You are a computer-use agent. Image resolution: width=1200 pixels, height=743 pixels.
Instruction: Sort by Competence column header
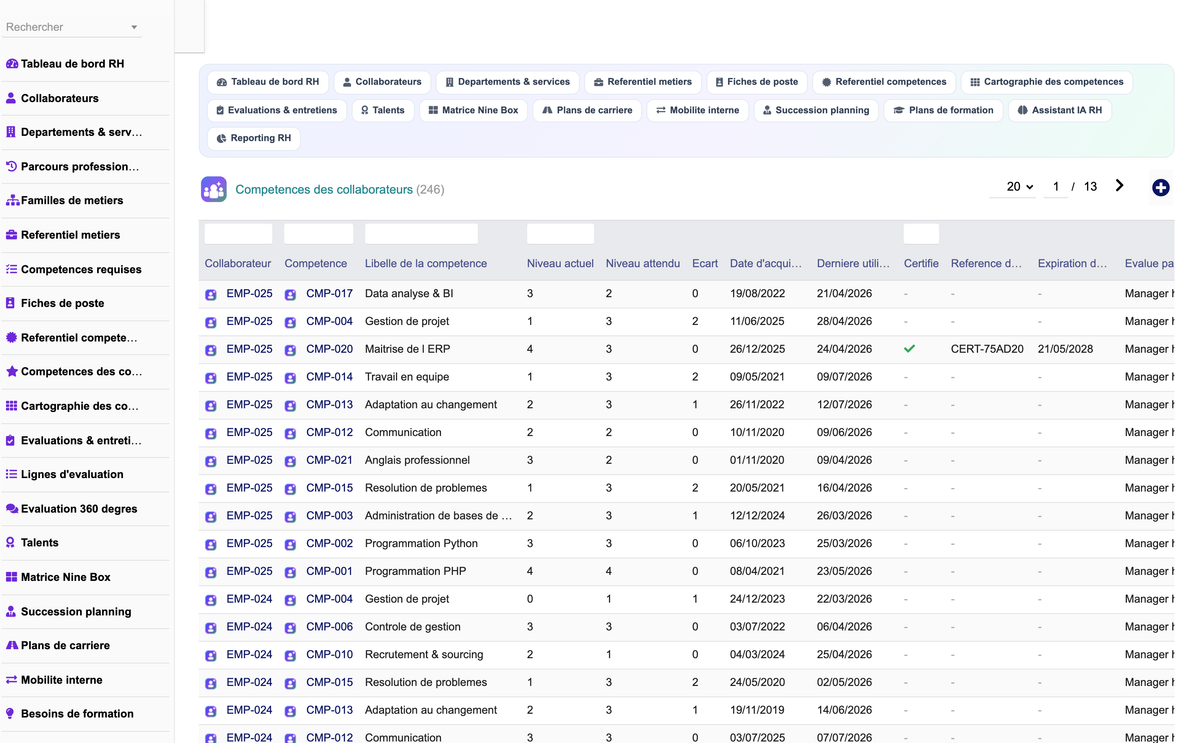[x=316, y=264]
